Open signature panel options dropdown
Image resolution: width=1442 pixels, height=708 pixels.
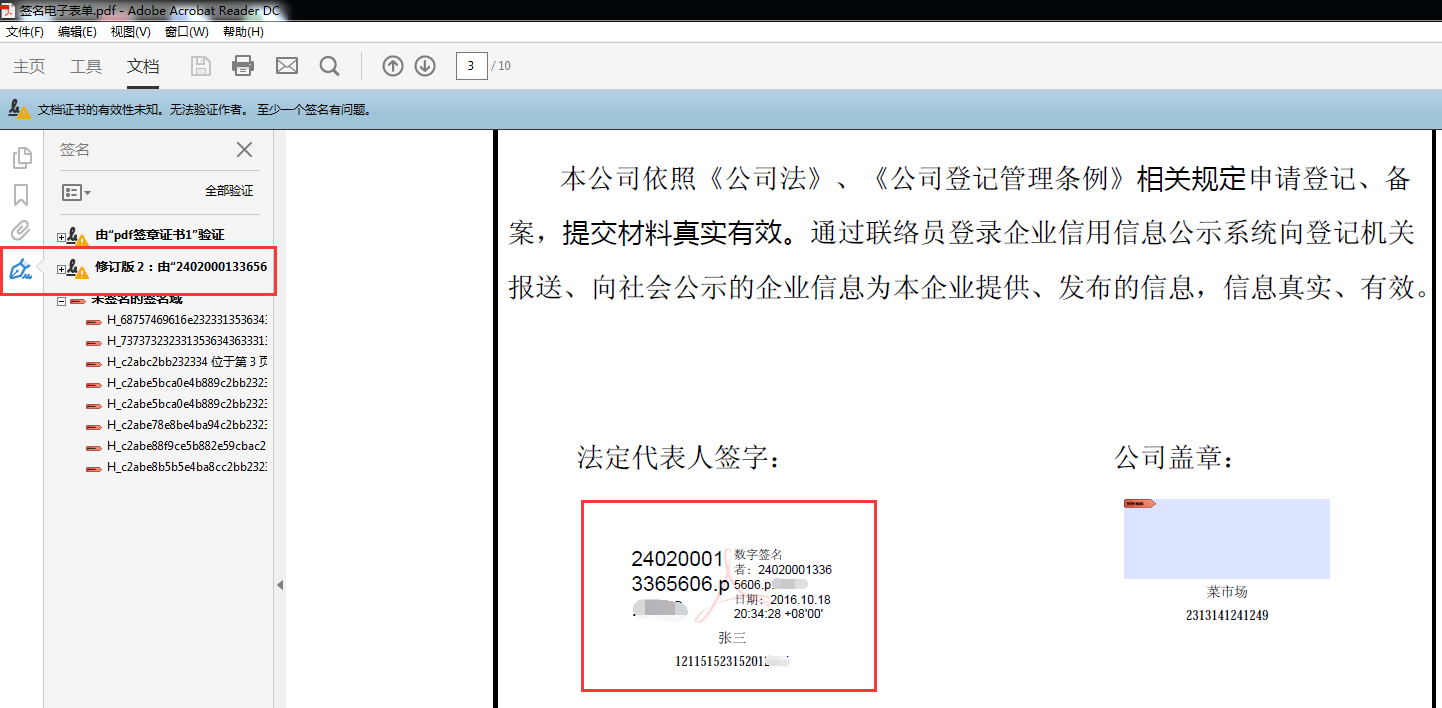coord(76,192)
